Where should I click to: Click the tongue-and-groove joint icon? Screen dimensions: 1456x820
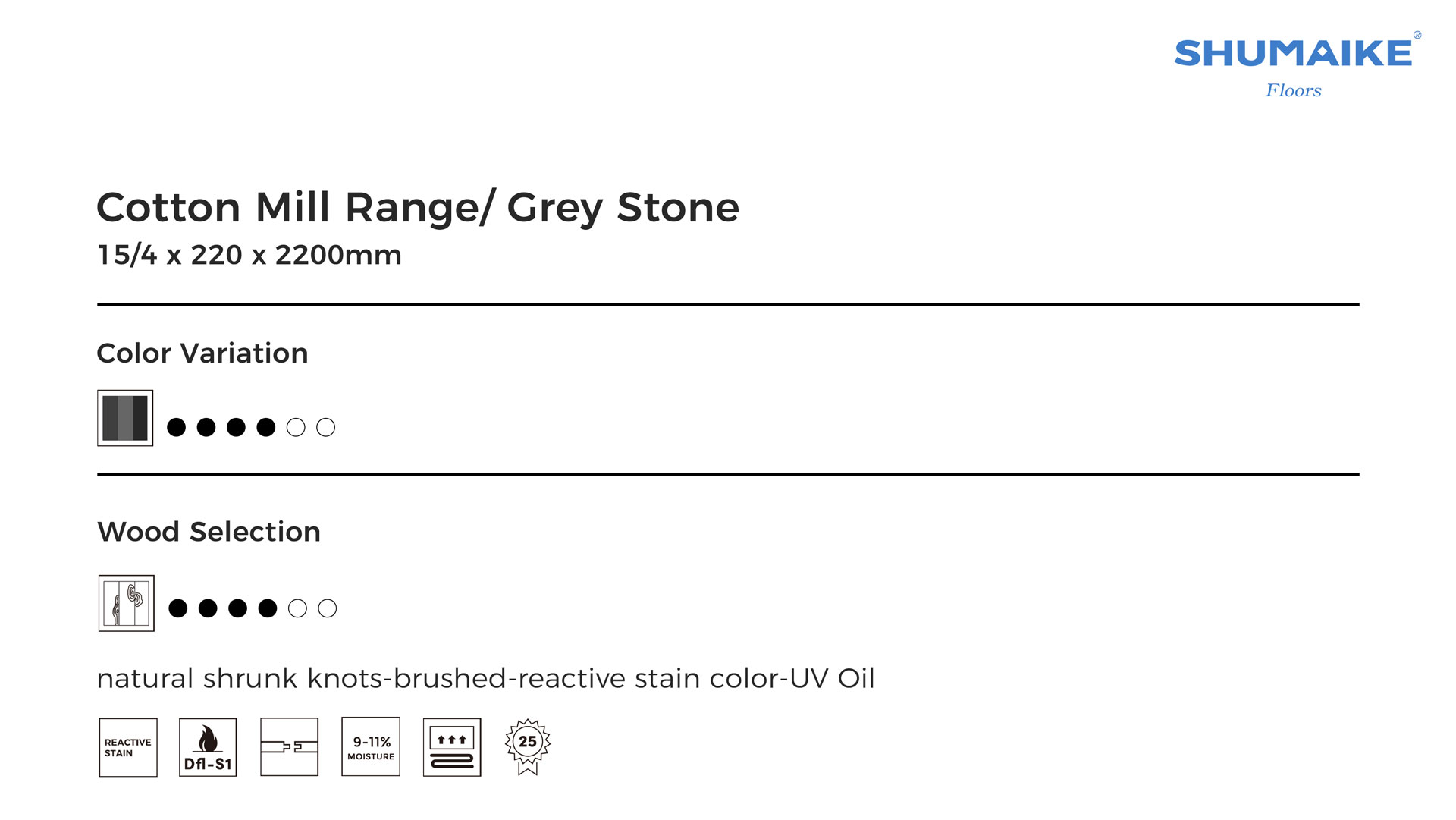point(289,747)
